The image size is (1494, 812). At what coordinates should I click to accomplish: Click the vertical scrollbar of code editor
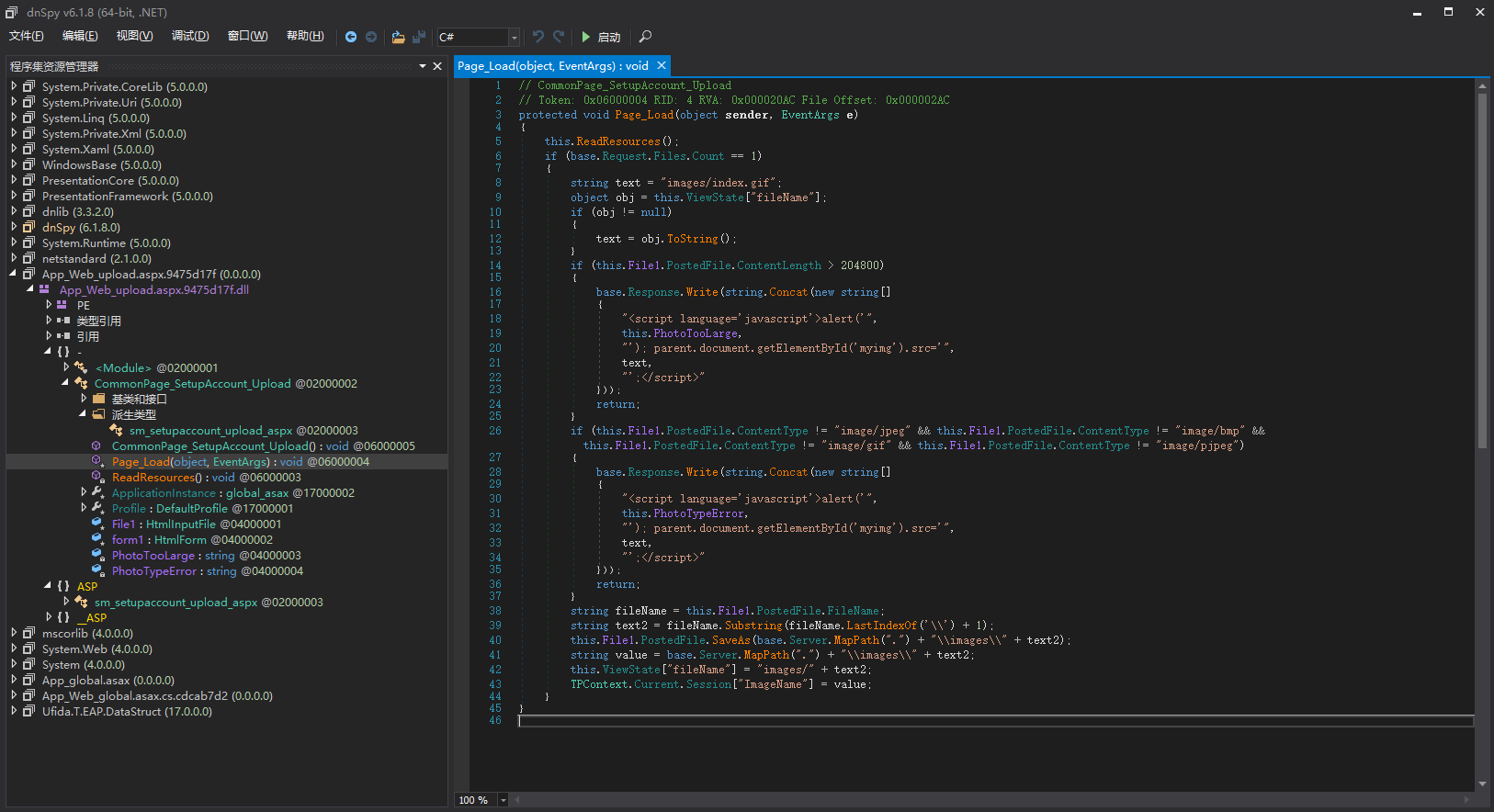pyautogui.click(x=1482, y=271)
